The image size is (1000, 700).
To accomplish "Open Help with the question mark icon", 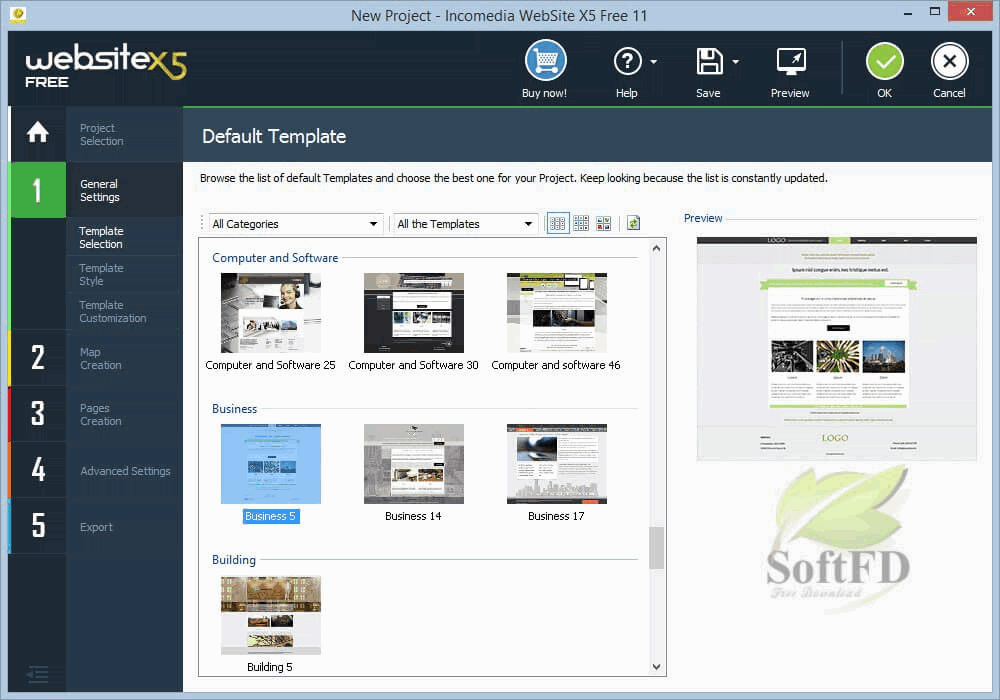I will [627, 61].
